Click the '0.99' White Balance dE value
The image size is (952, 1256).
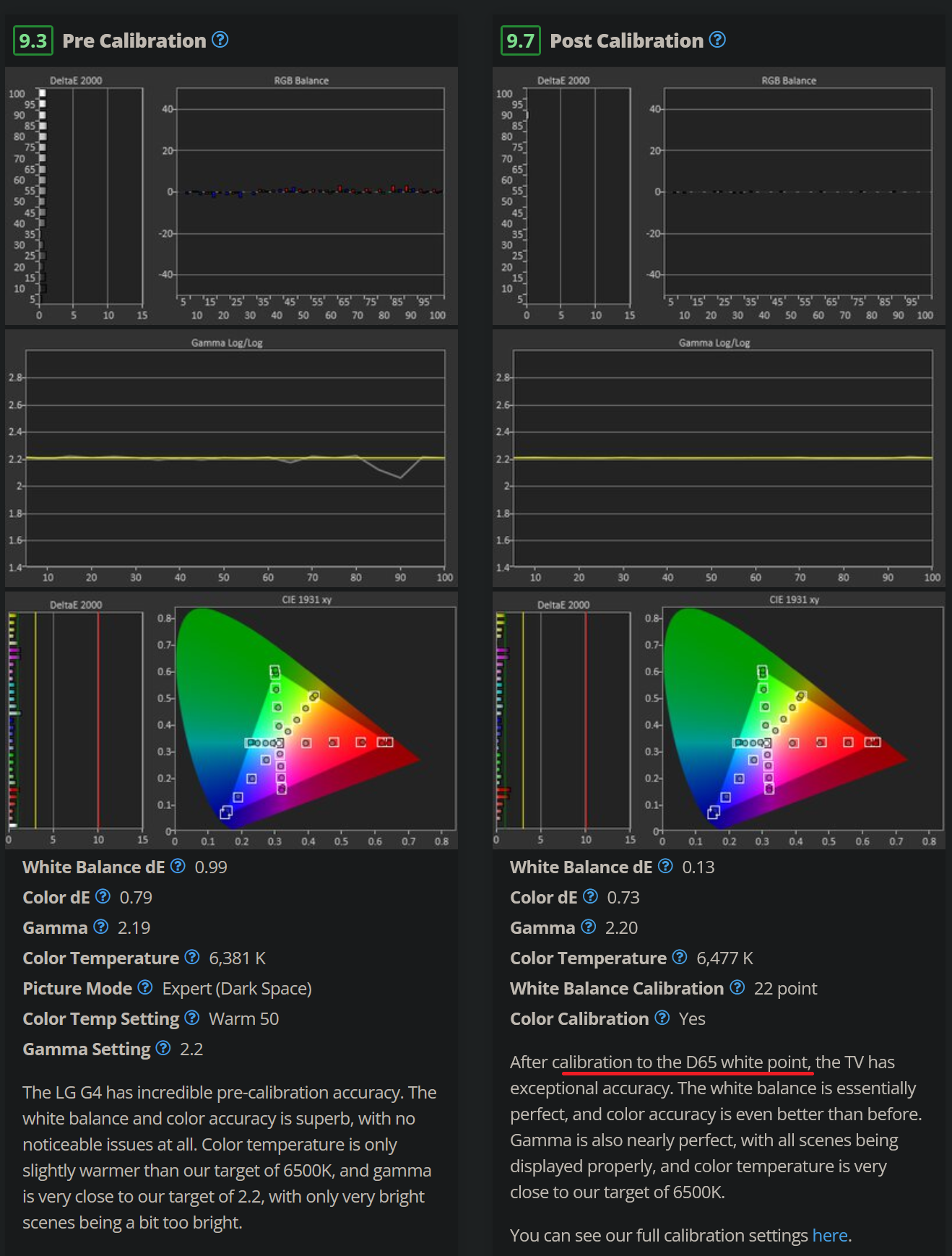click(x=211, y=867)
